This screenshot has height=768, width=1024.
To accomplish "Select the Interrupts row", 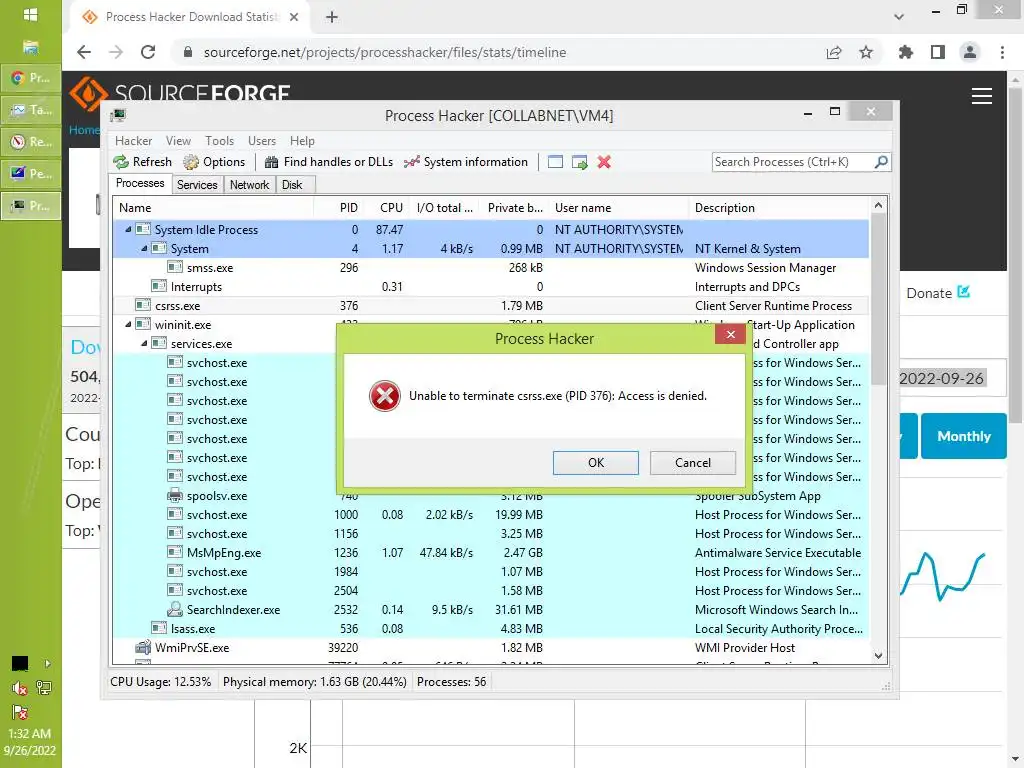I will (x=491, y=286).
